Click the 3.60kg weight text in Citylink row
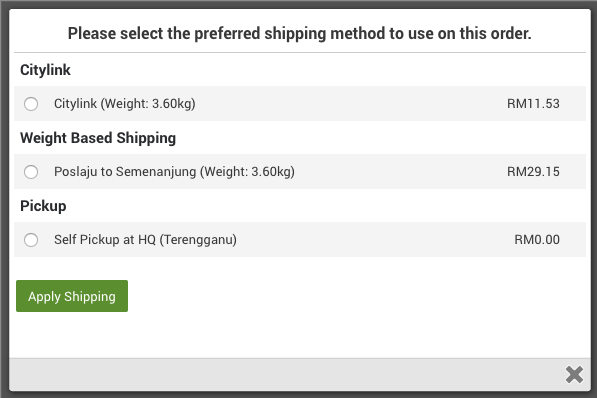The width and height of the screenshot is (597, 398). click(x=172, y=104)
